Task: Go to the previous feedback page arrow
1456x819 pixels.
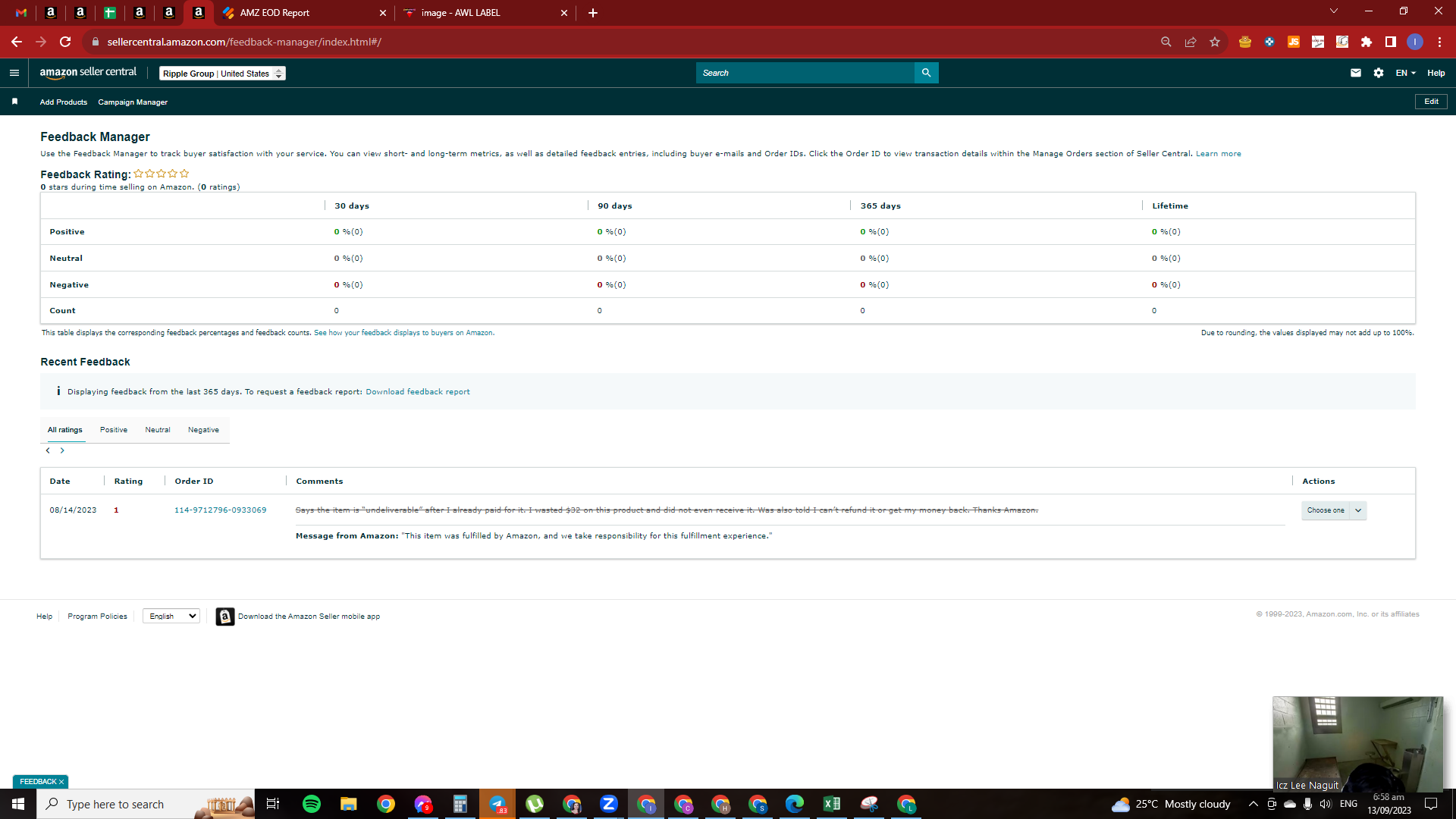Action: pos(48,450)
